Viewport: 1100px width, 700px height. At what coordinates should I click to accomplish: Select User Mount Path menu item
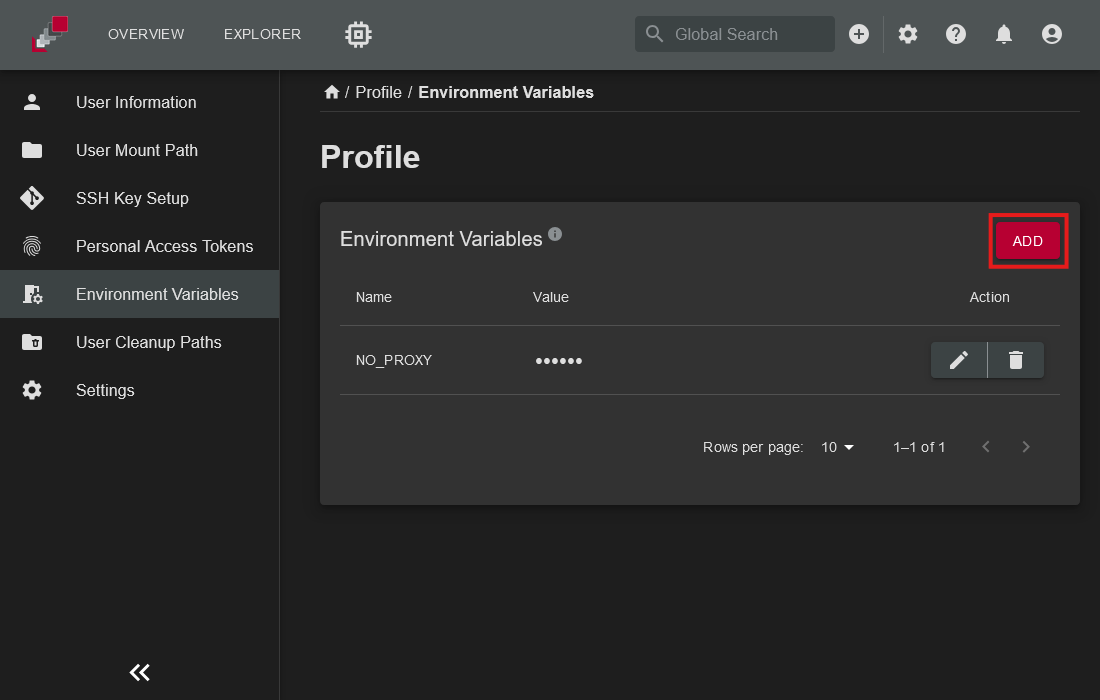point(140,150)
